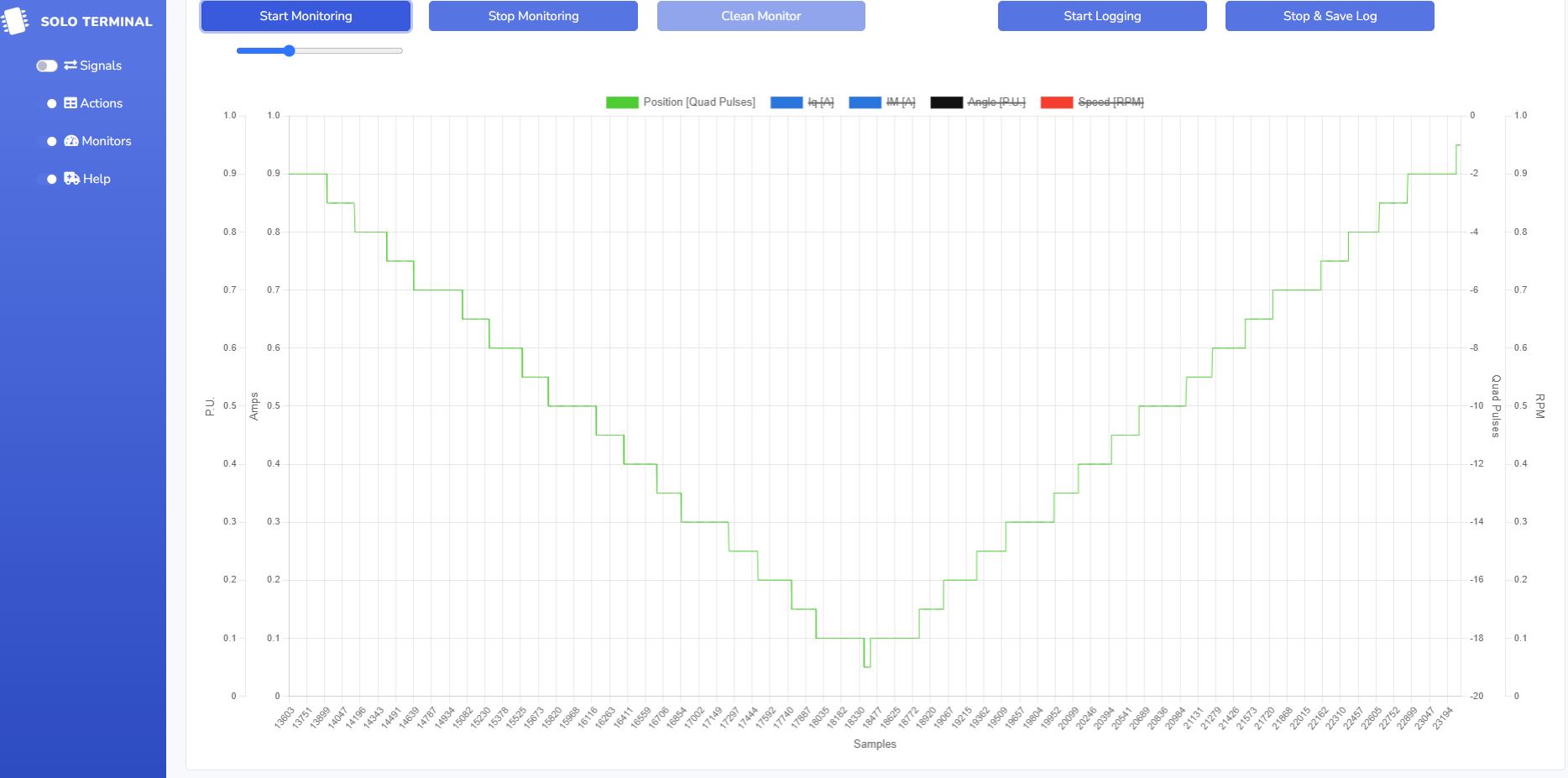Click the 13603 sample axis label
The image size is (1568, 778).
(x=284, y=718)
